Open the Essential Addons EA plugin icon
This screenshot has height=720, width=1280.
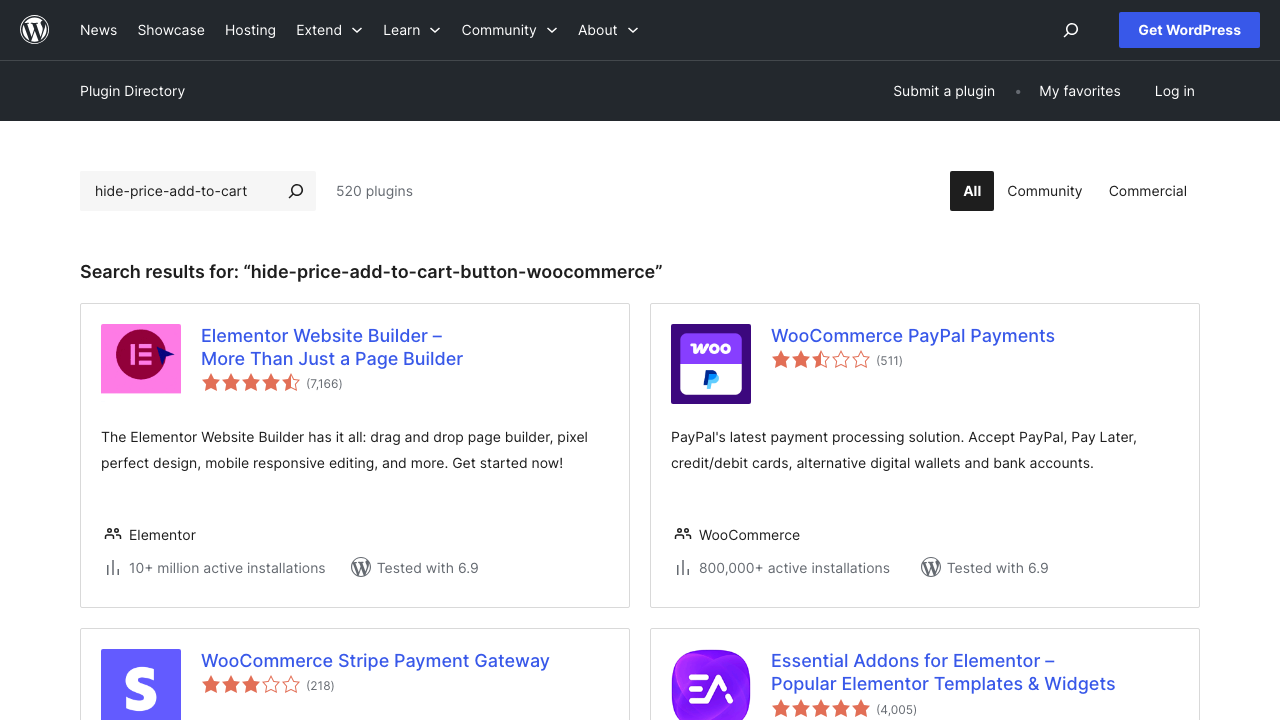click(710, 684)
